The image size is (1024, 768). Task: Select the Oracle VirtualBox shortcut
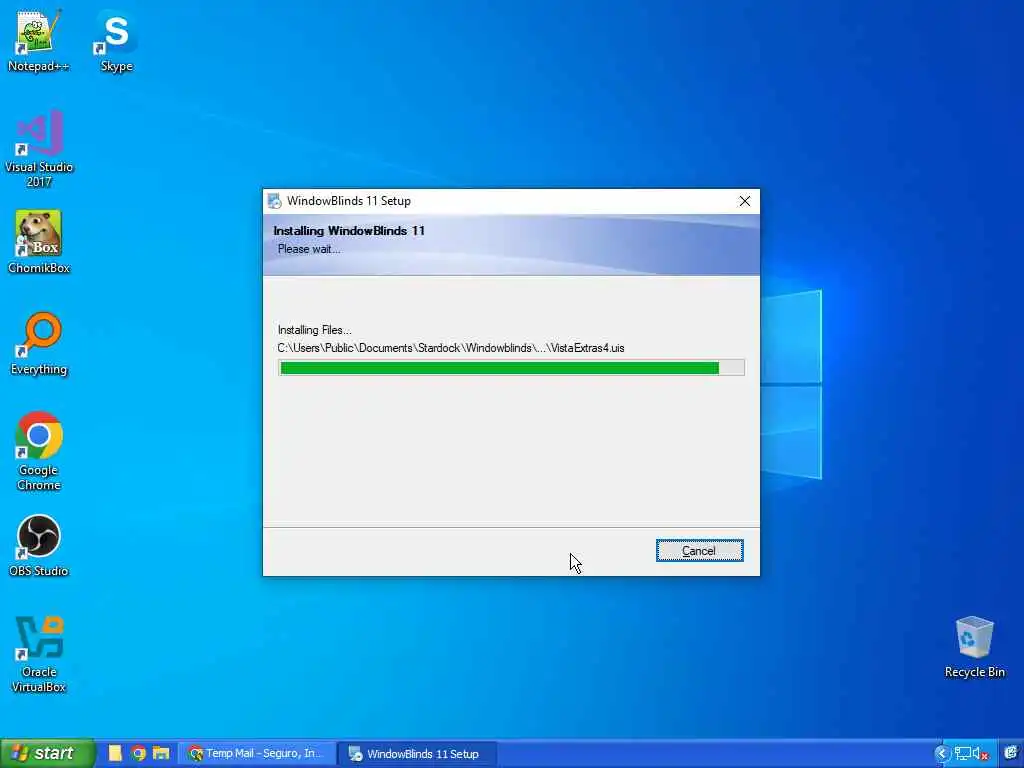[39, 654]
